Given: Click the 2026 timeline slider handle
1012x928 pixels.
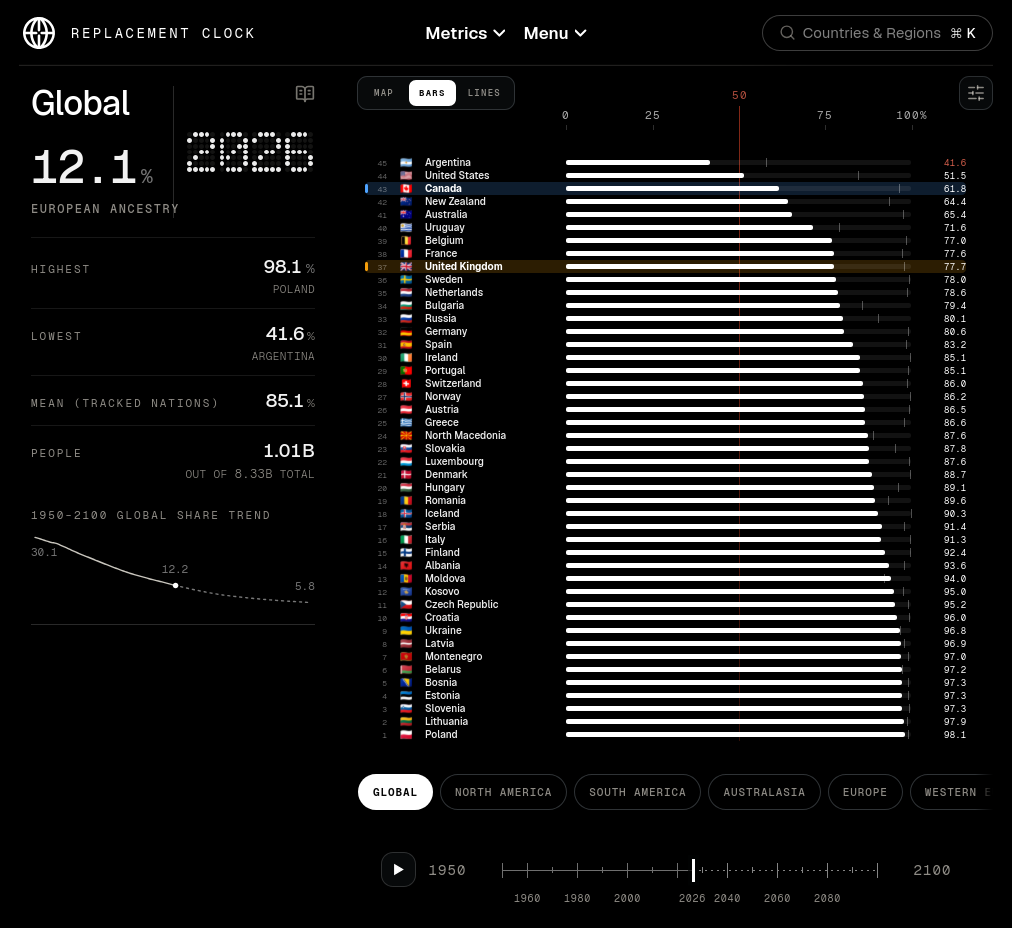Looking at the screenshot, I should (x=693, y=870).
